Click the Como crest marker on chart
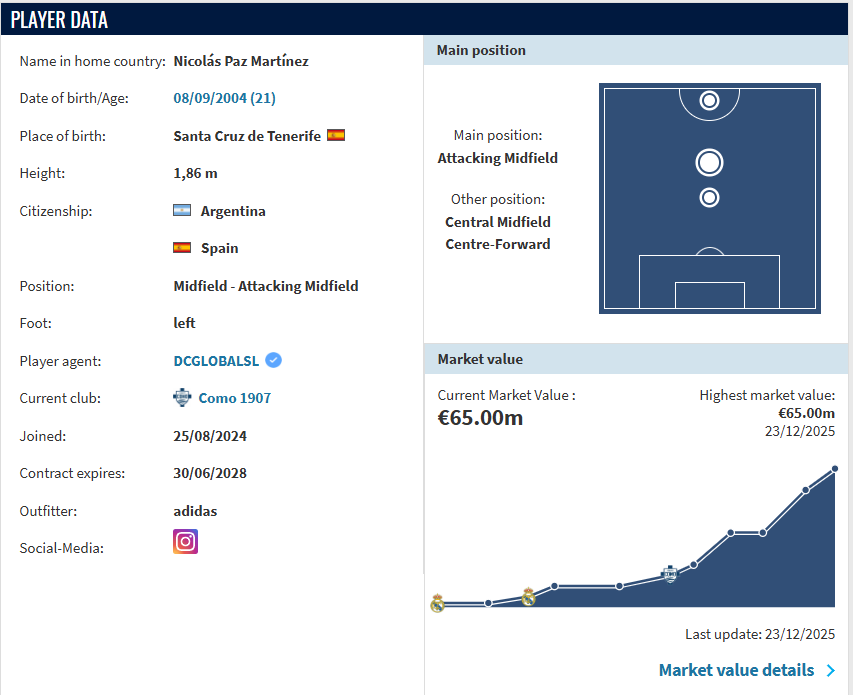The width and height of the screenshot is (853, 695). click(x=670, y=574)
